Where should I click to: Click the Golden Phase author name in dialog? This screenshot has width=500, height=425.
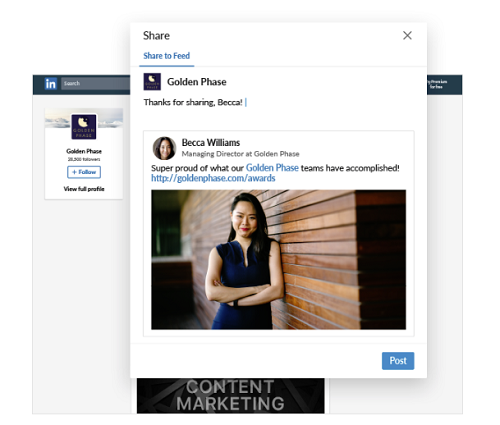(197, 82)
